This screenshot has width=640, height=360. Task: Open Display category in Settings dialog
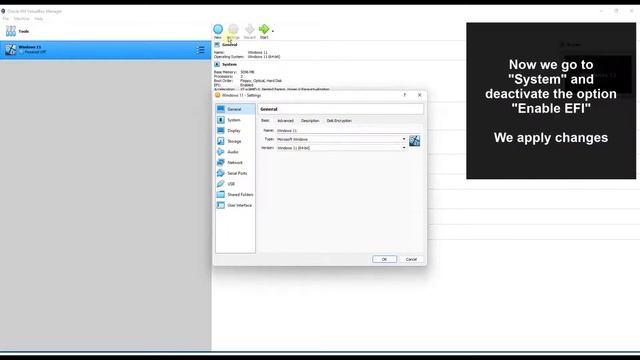point(235,131)
